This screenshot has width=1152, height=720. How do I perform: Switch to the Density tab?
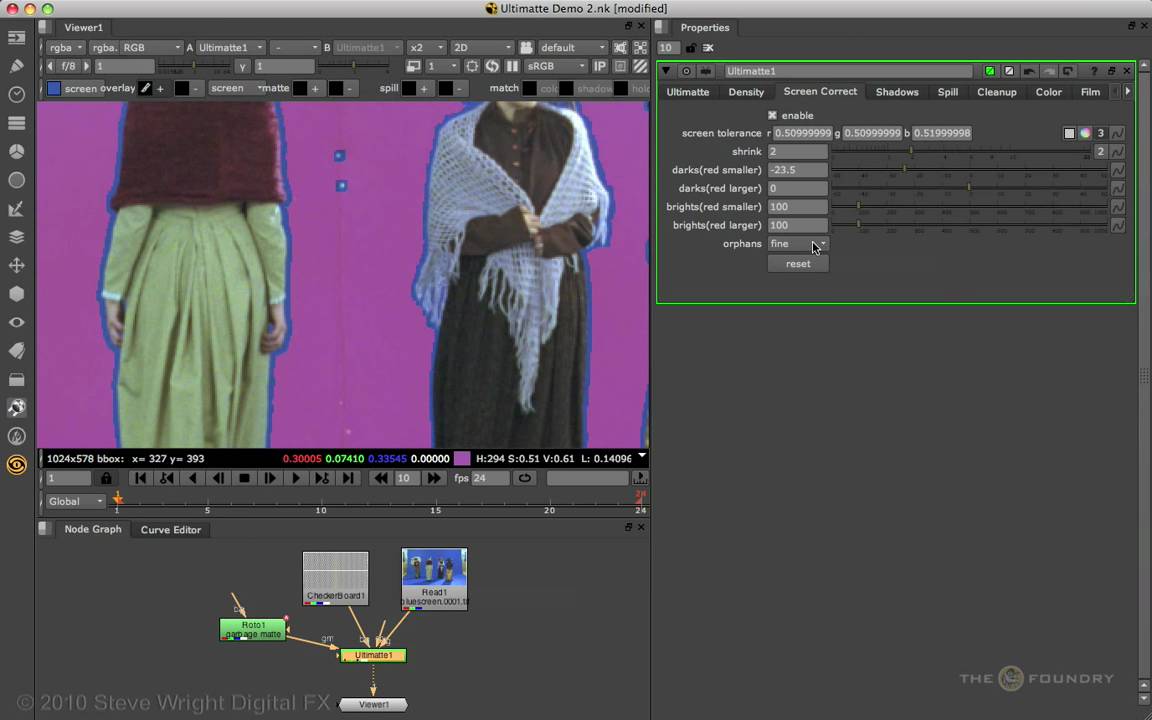[x=746, y=92]
